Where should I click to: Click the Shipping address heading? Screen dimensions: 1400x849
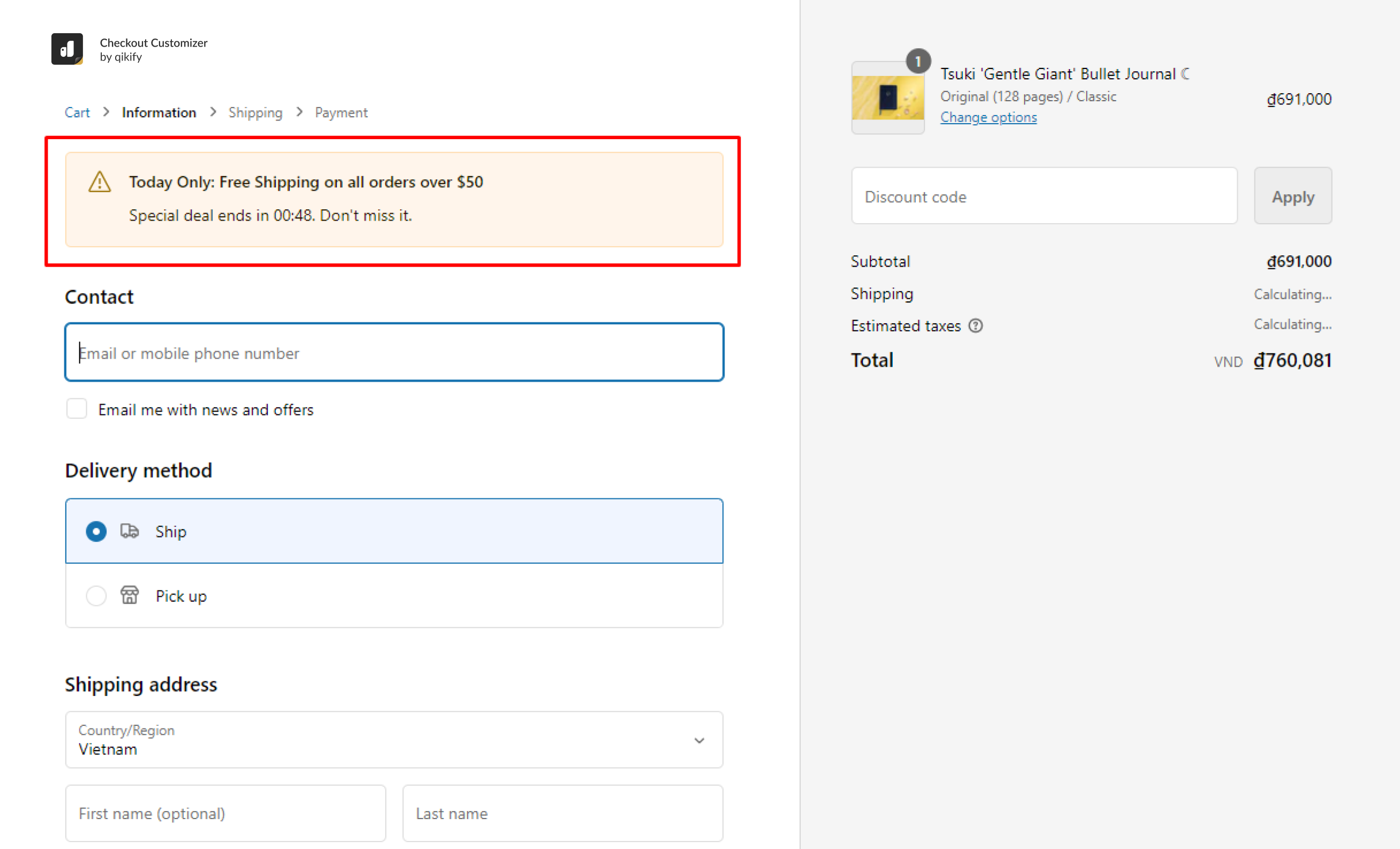click(x=141, y=684)
